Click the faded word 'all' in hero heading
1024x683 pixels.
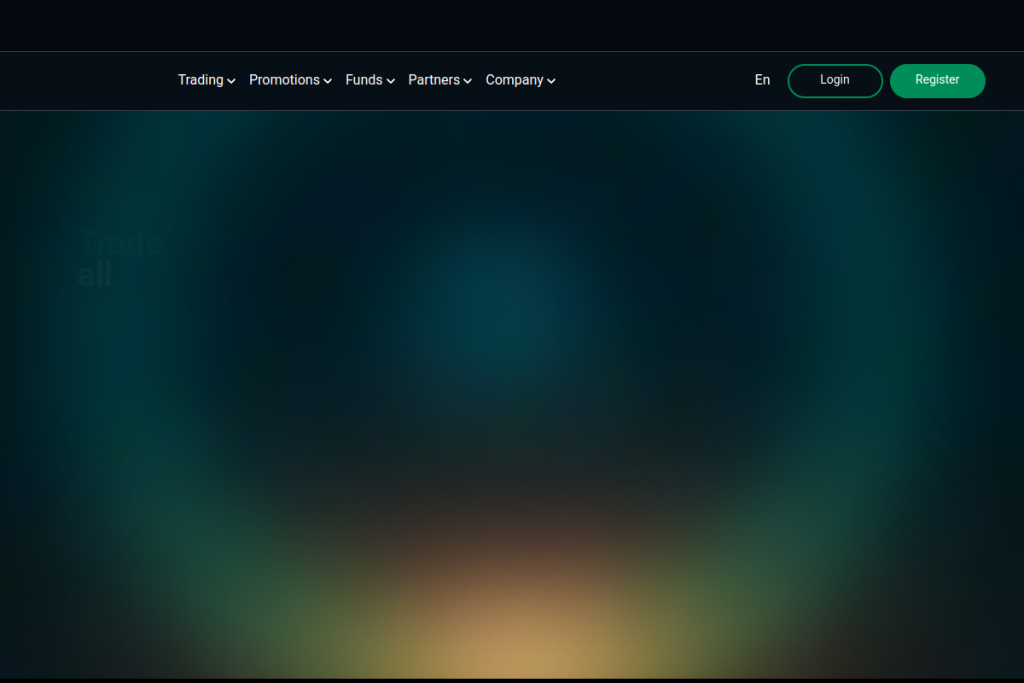point(95,275)
